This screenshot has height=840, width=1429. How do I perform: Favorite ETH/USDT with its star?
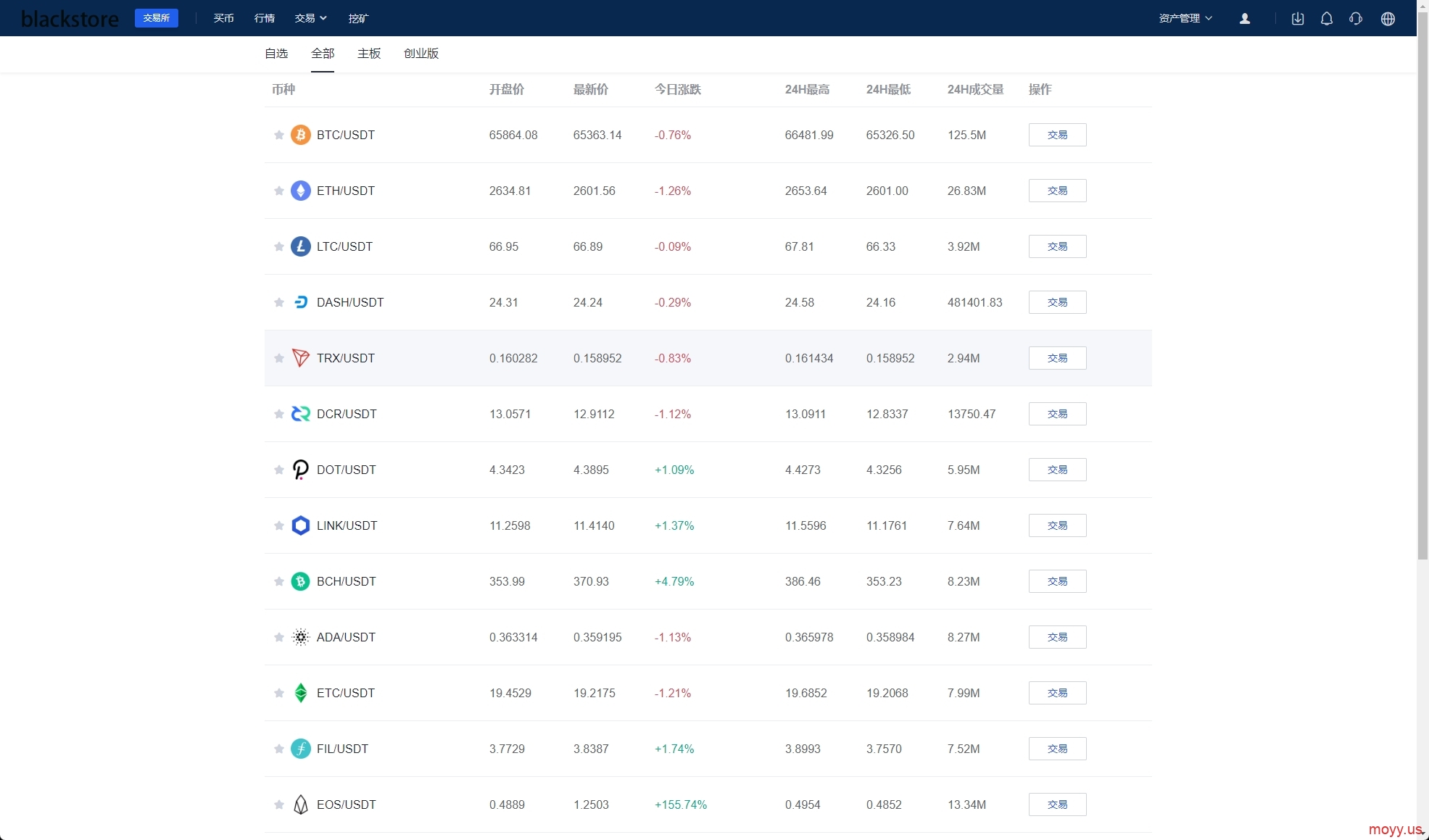click(278, 191)
